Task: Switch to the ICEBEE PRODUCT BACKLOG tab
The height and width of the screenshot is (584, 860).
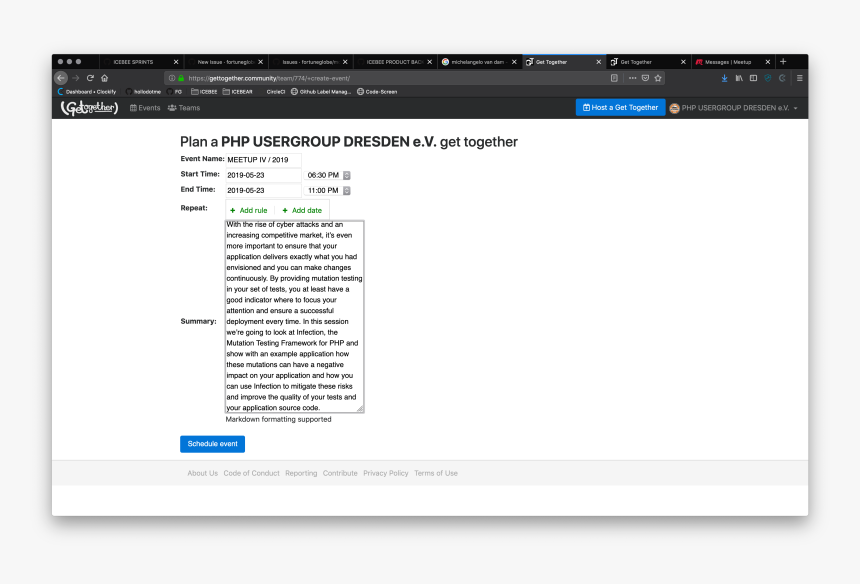Action: coord(394,62)
